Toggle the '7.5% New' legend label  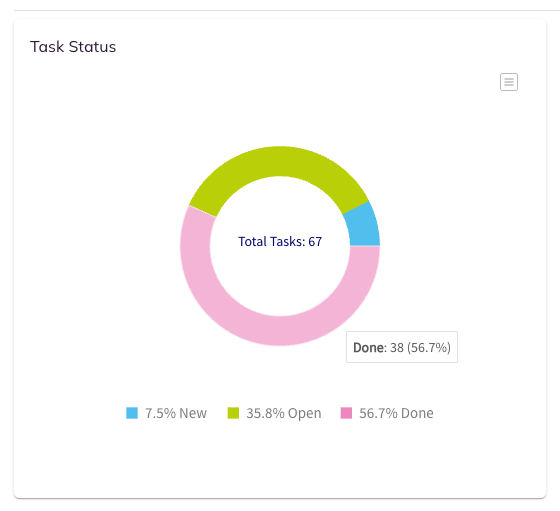pyautogui.click(x=176, y=413)
